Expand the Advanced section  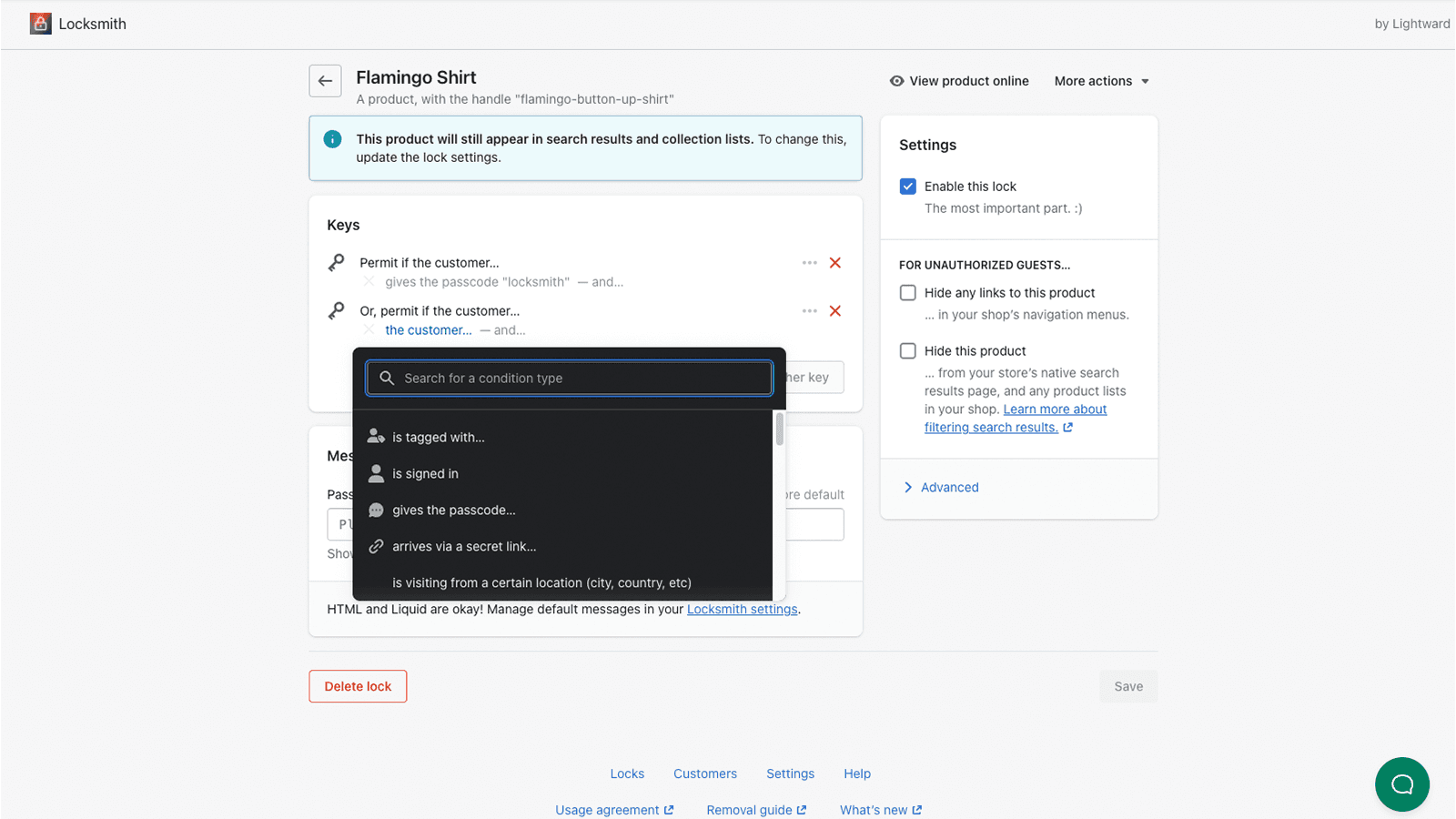pos(949,487)
